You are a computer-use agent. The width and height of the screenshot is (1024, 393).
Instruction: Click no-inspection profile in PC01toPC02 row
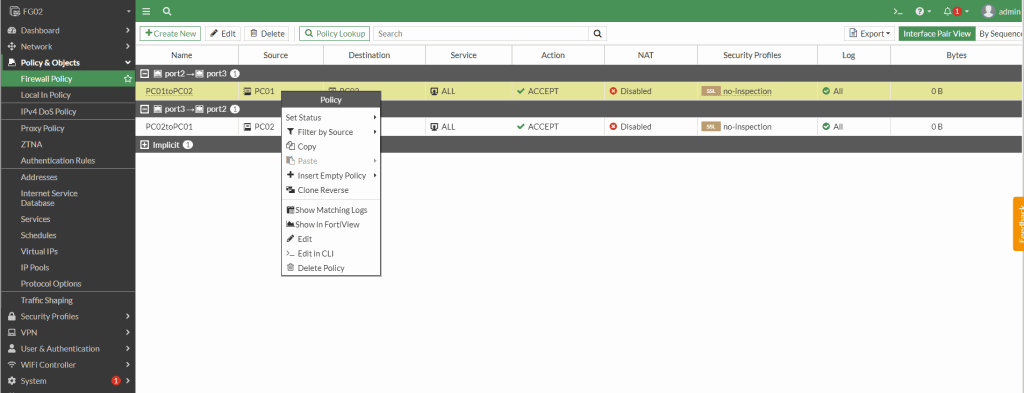pyautogui.click(x=747, y=91)
